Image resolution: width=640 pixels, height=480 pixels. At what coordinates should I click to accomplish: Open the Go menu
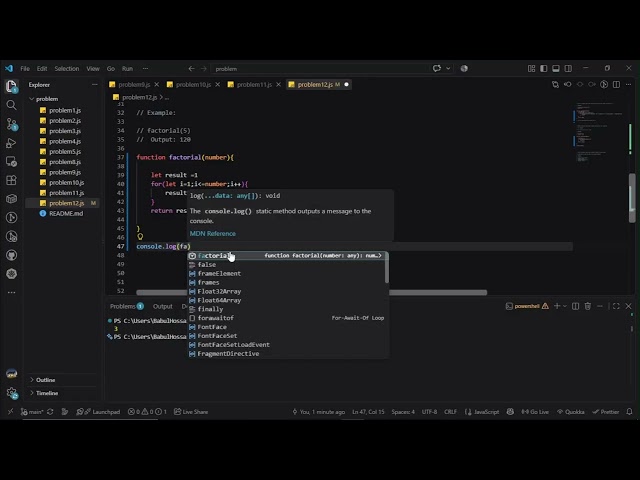pos(111,69)
